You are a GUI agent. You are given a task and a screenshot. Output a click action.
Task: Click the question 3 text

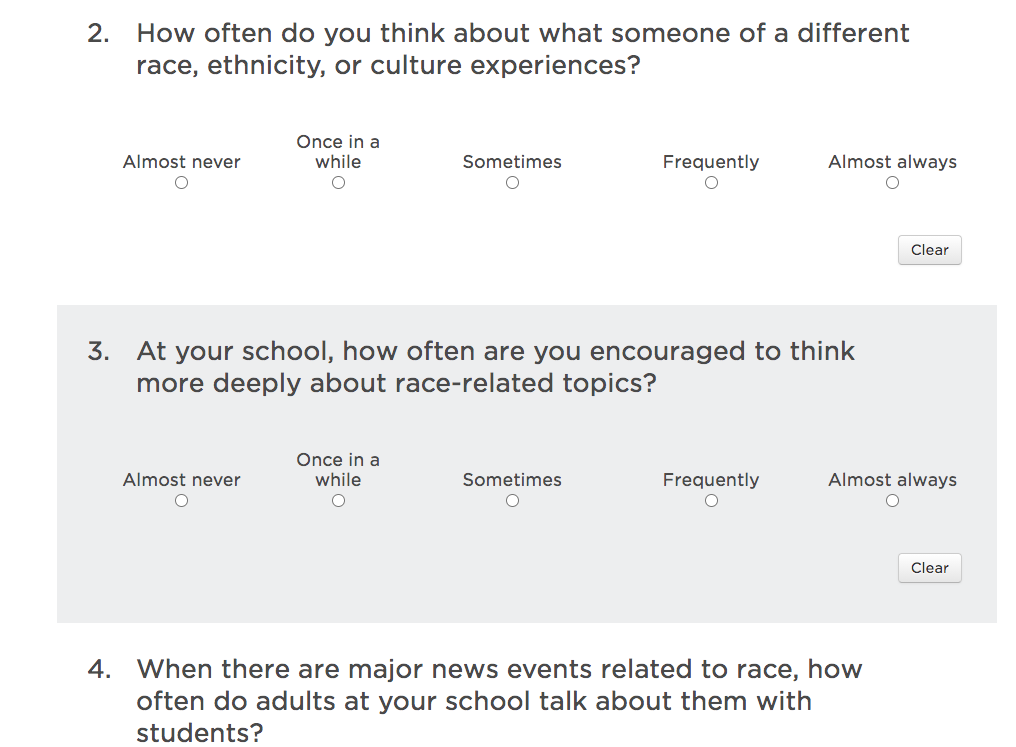tap(495, 367)
